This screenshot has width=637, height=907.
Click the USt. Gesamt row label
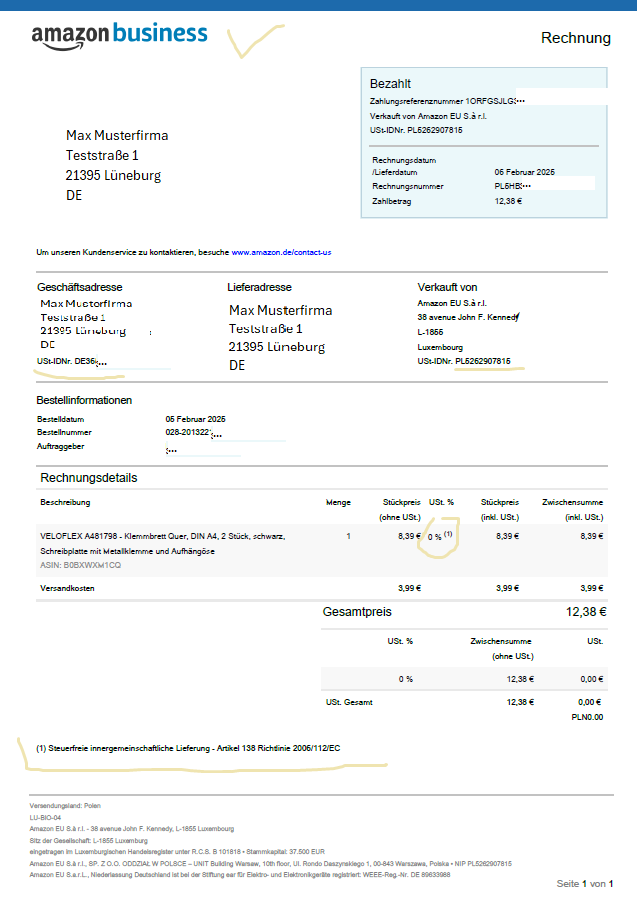coord(349,702)
